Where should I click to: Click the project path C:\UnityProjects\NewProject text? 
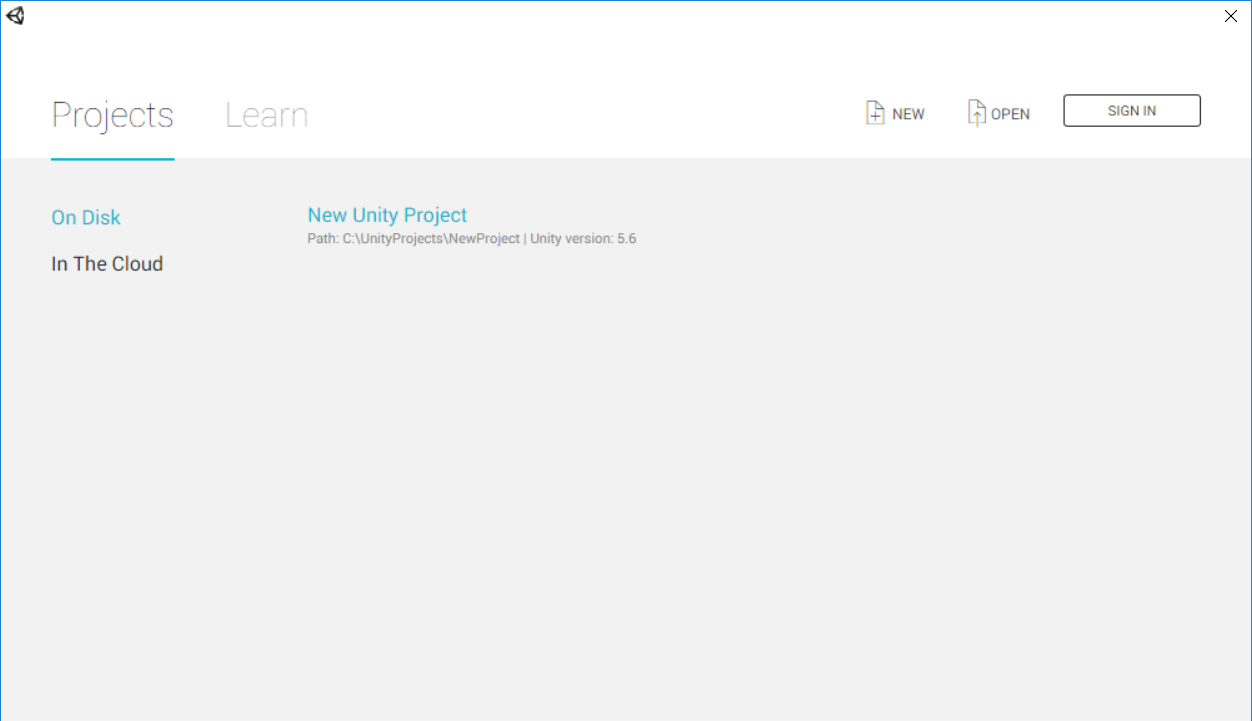coord(431,239)
